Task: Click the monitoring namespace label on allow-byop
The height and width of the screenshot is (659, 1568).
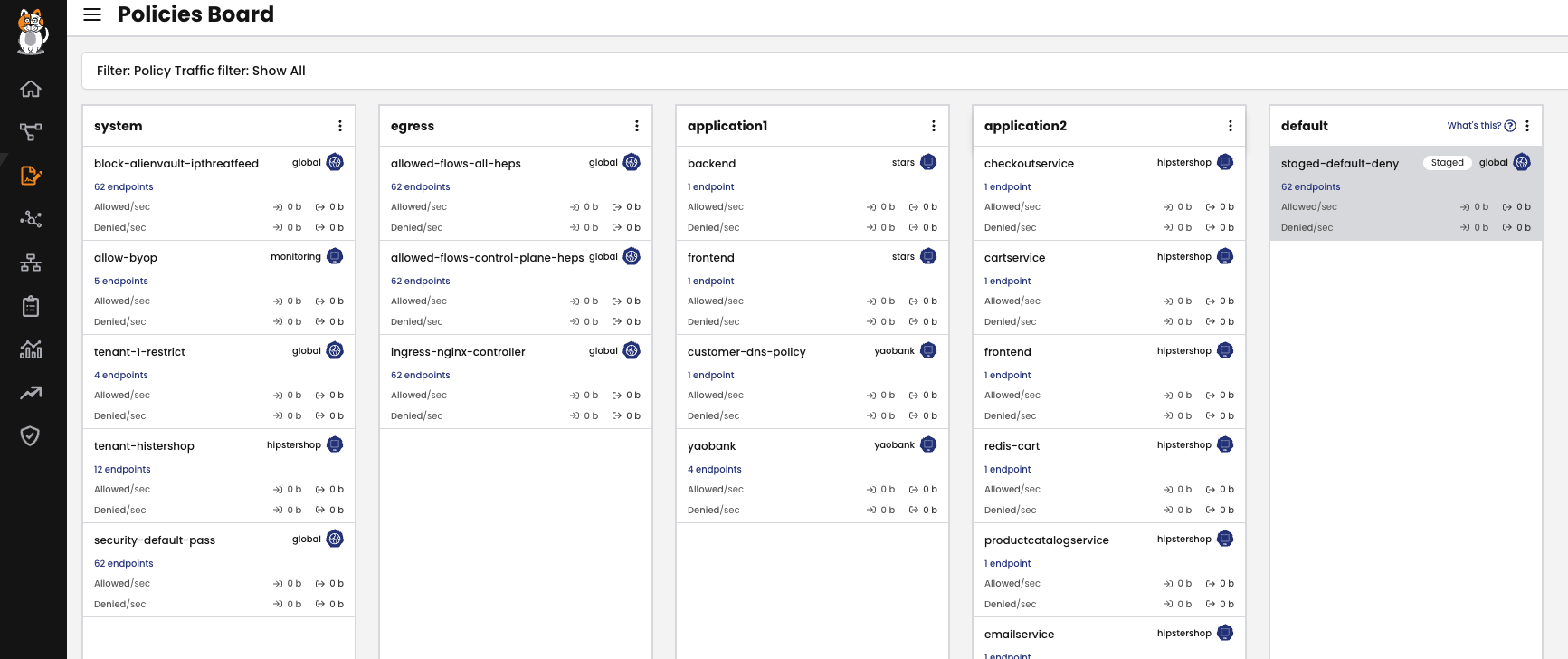Action: point(296,257)
